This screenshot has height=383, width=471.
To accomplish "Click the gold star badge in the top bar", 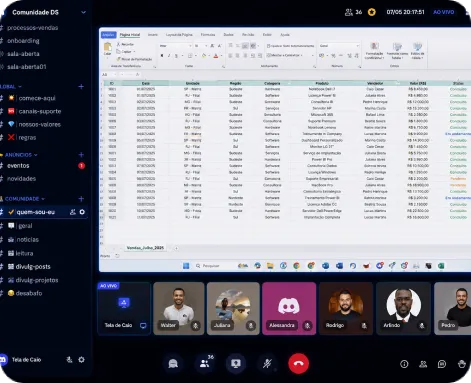I will (x=372, y=12).
